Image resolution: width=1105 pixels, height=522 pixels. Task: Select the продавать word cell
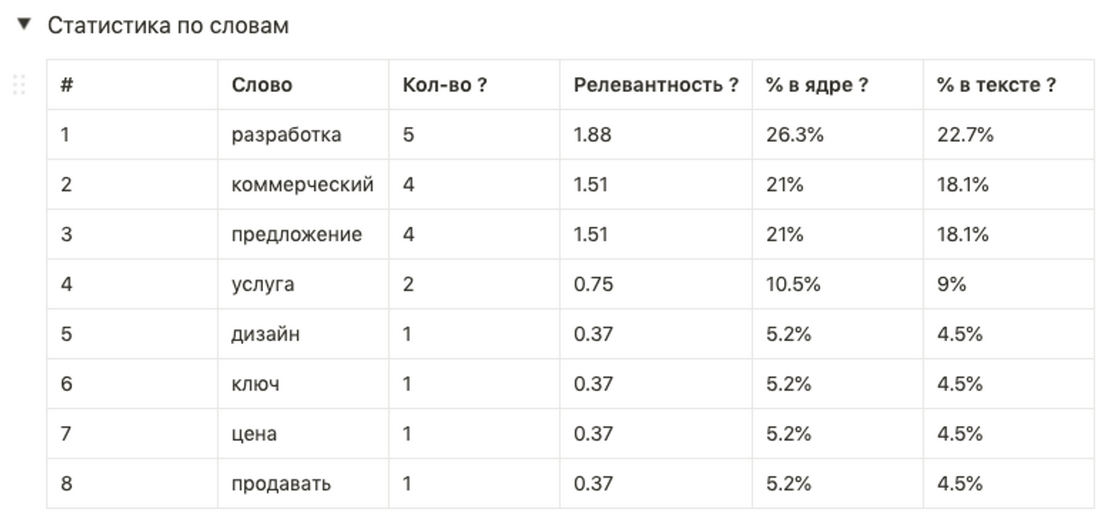click(303, 484)
